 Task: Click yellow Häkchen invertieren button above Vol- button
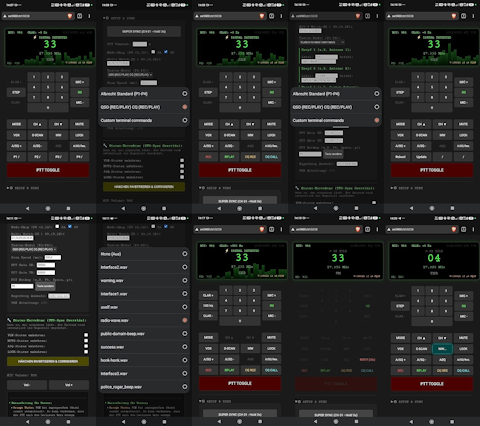pos(48,361)
